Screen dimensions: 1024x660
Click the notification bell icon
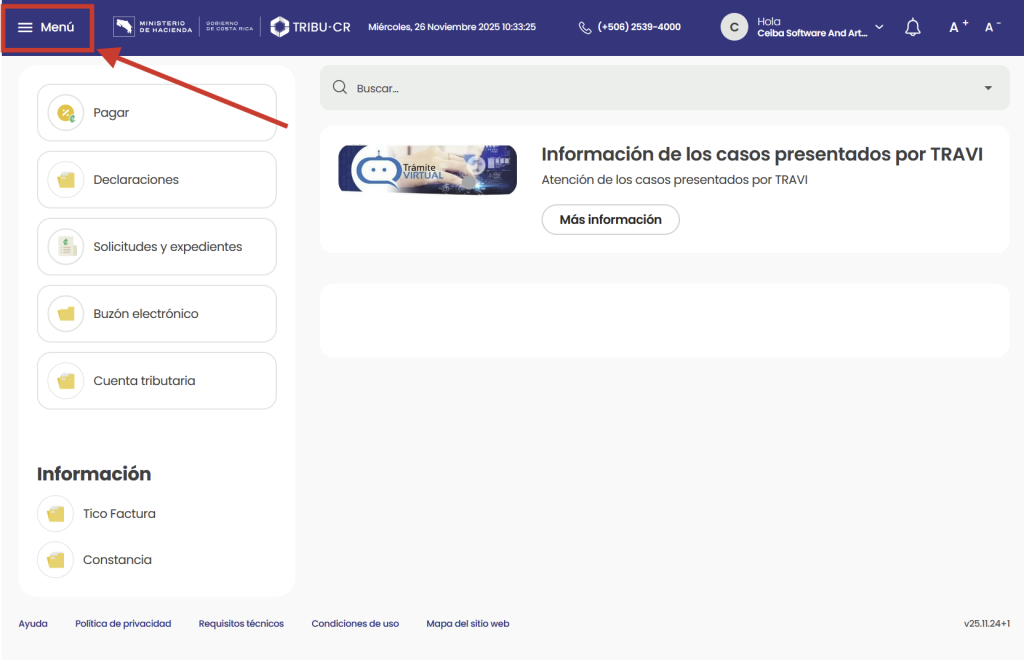[x=912, y=27]
